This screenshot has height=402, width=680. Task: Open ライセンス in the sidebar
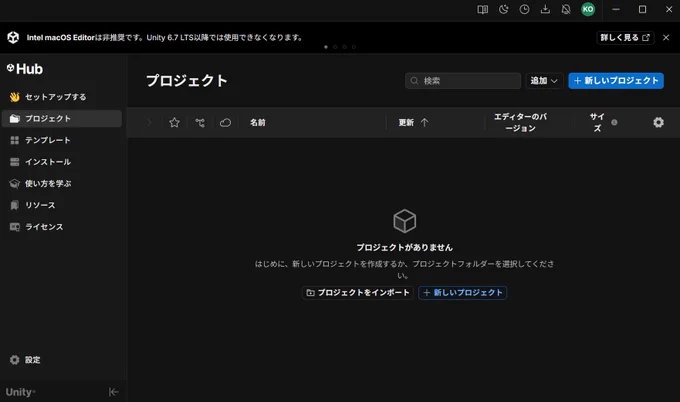pyautogui.click(x=62, y=227)
